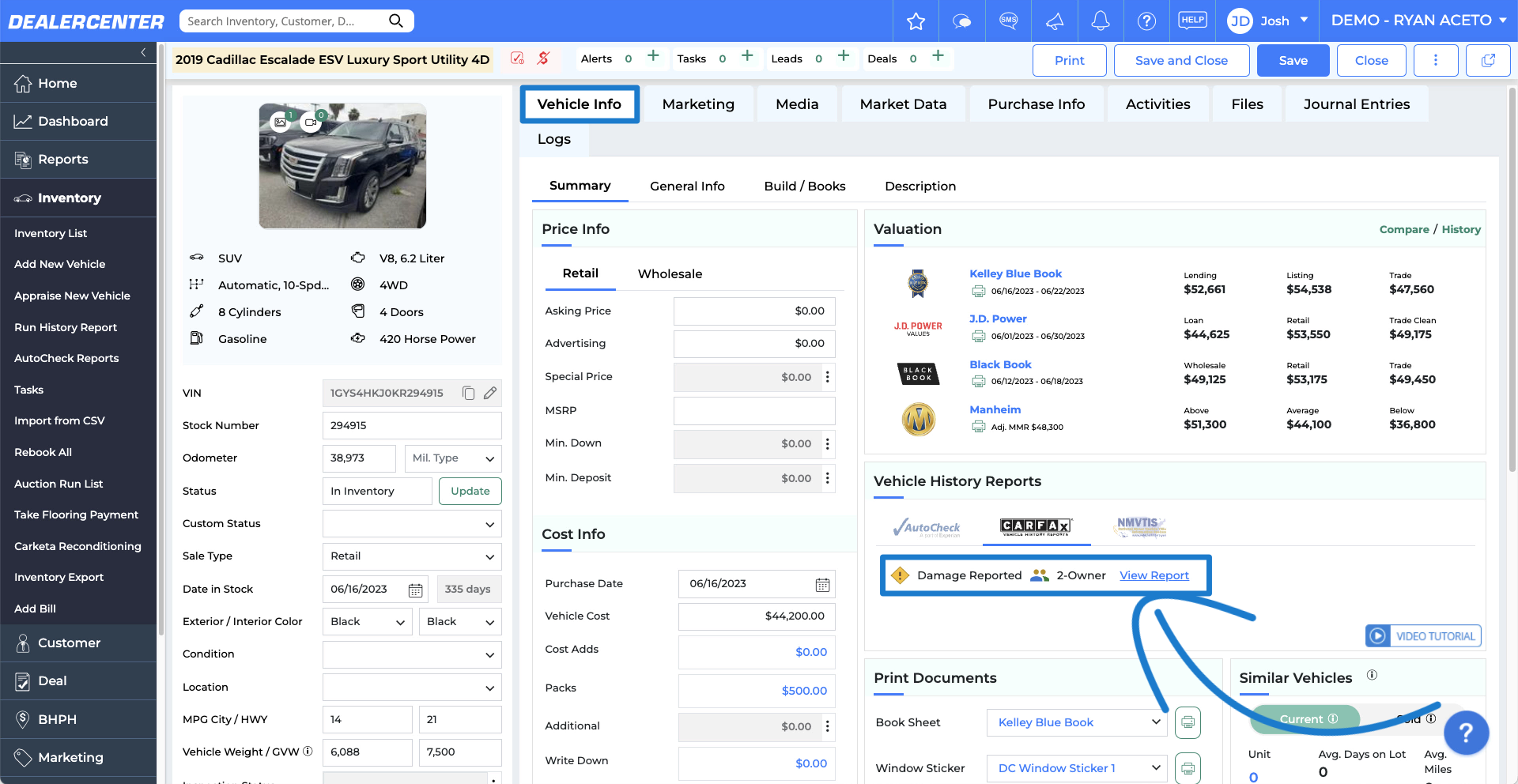Switch to the Purchase Info tab
Viewport: 1518px width, 784px height.
coord(1036,104)
